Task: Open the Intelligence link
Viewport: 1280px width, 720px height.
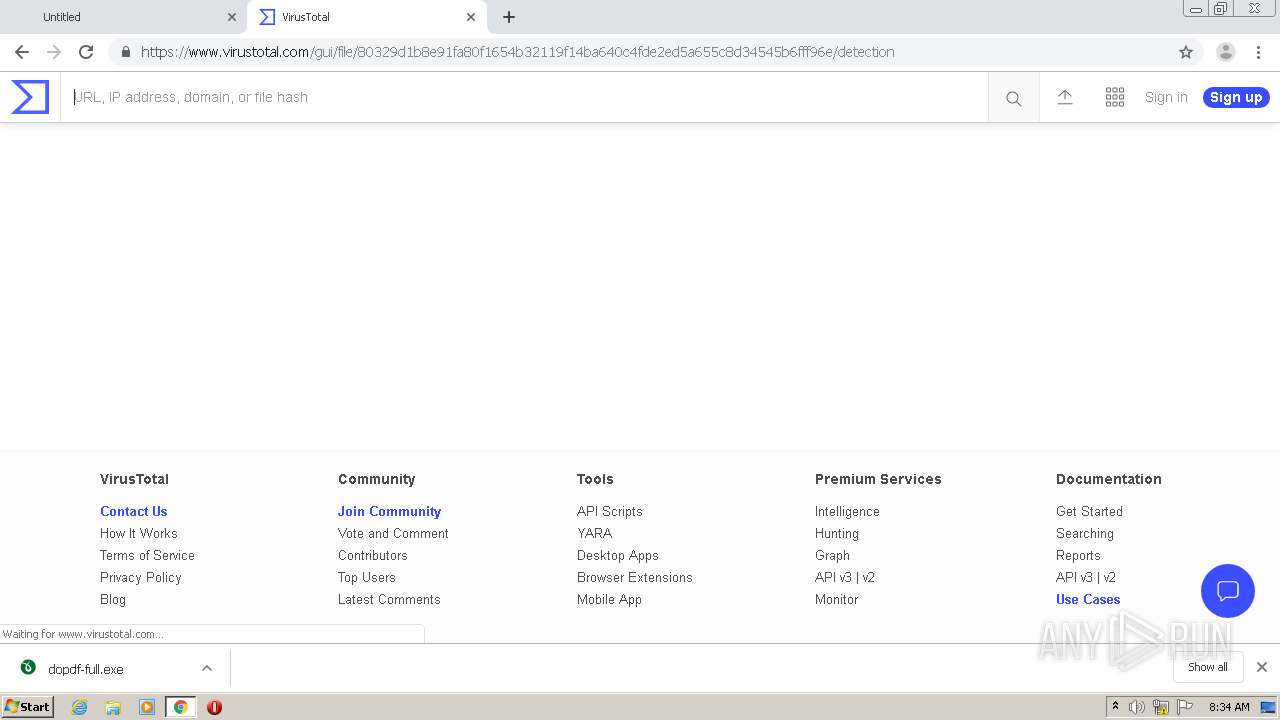Action: pyautogui.click(x=847, y=511)
